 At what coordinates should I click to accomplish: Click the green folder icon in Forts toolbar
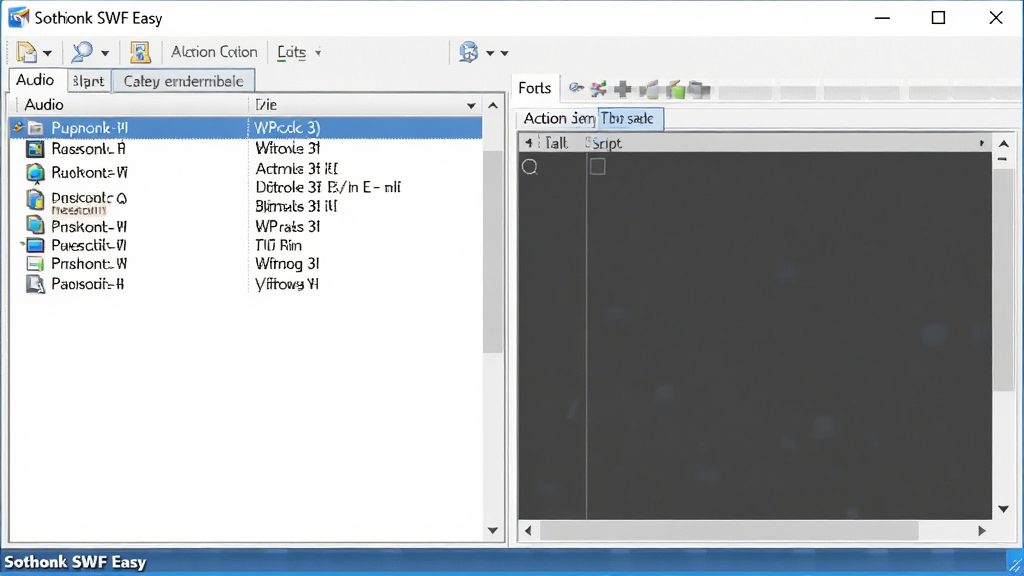click(x=676, y=89)
